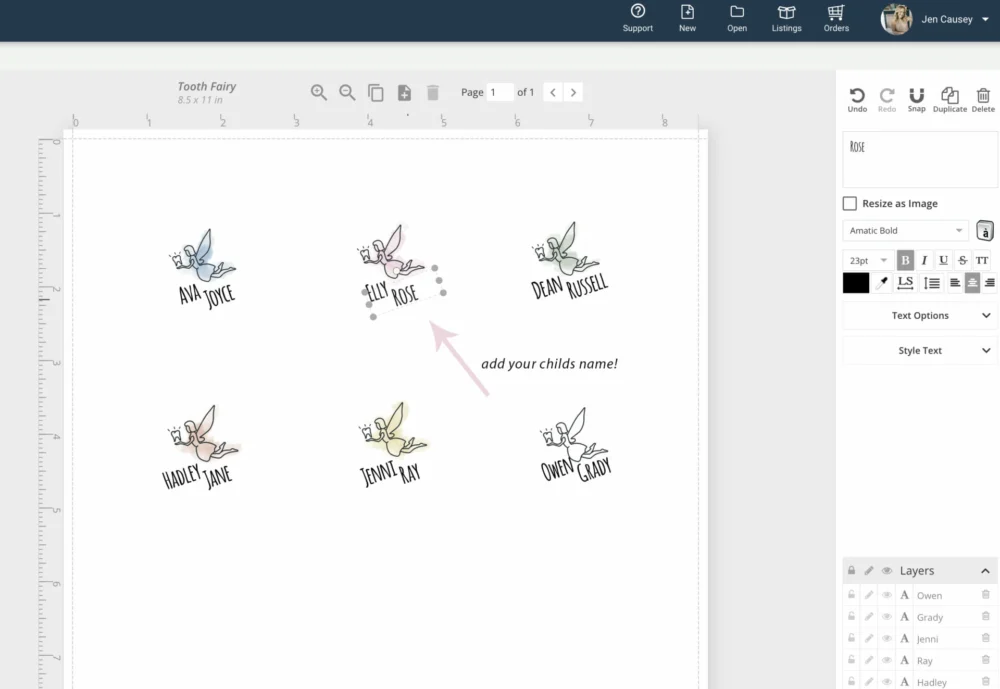The image size is (1000, 689).
Task: Open Listings from the top menu
Action: [786, 18]
